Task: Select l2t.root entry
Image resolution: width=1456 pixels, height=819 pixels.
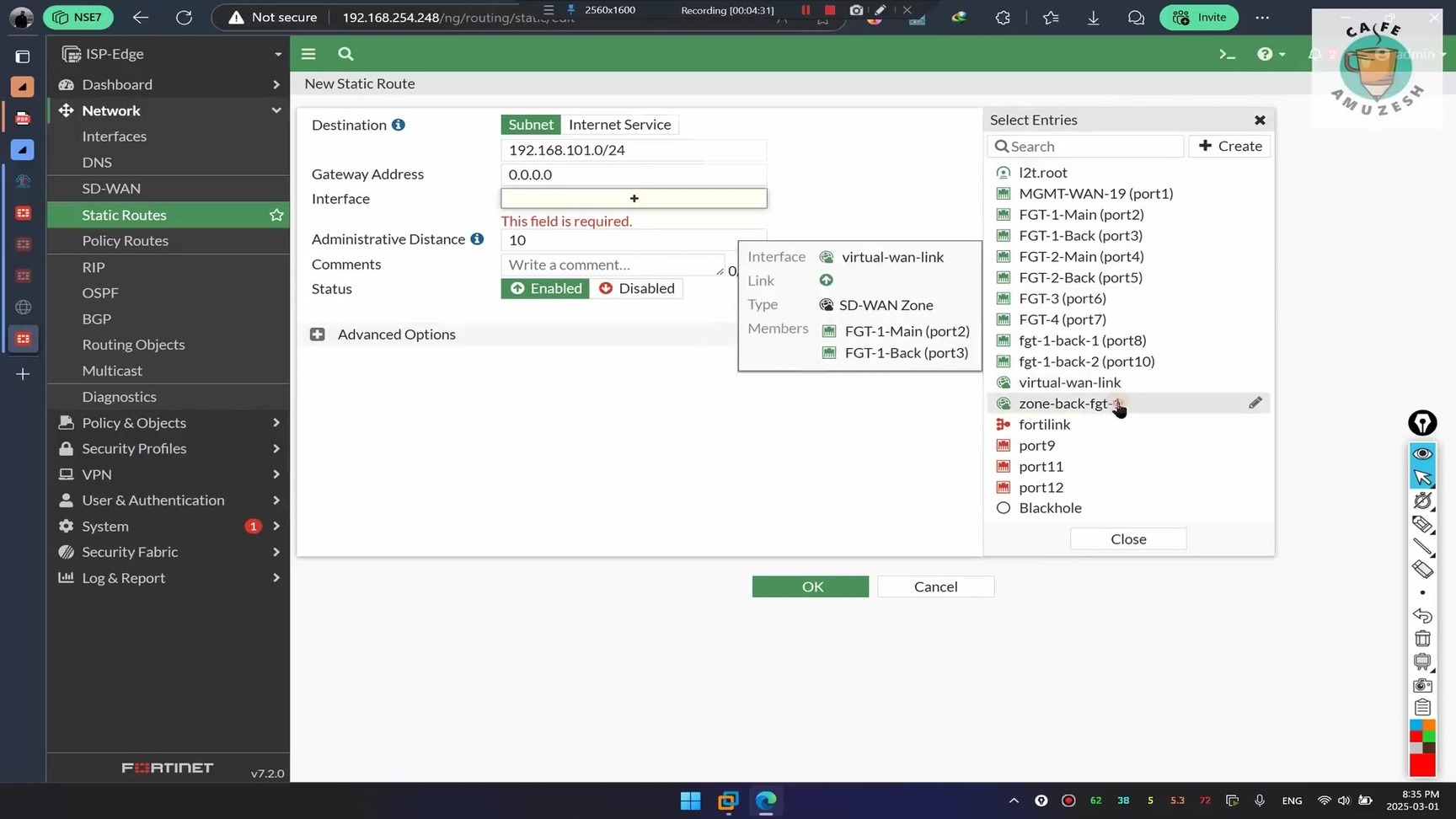Action: [1128, 173]
